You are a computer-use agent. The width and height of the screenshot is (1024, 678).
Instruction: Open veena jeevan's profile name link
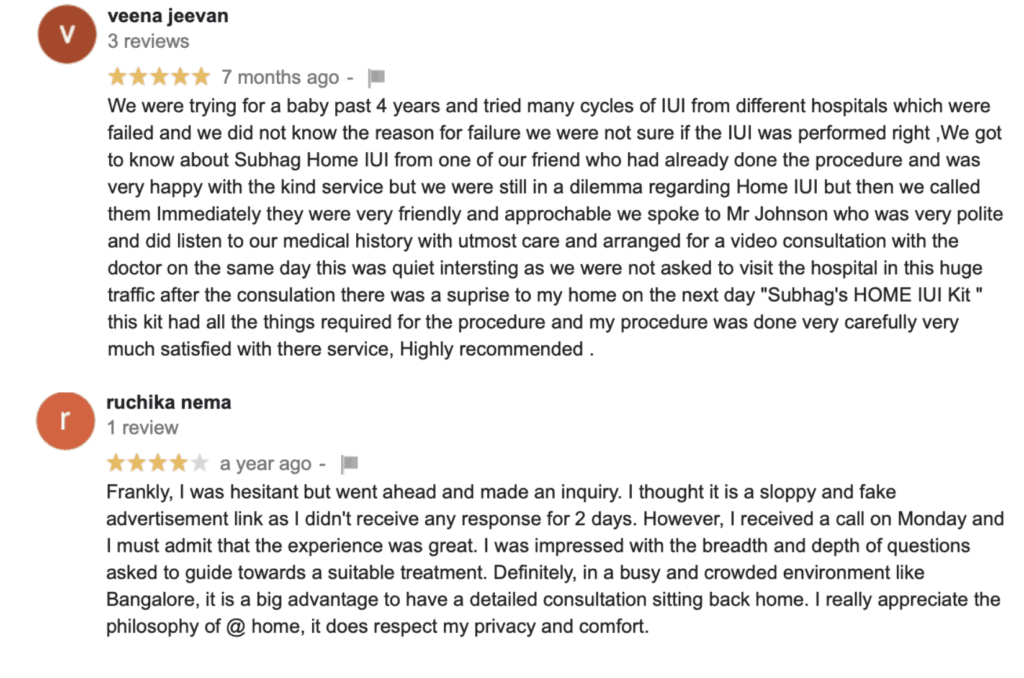168,16
